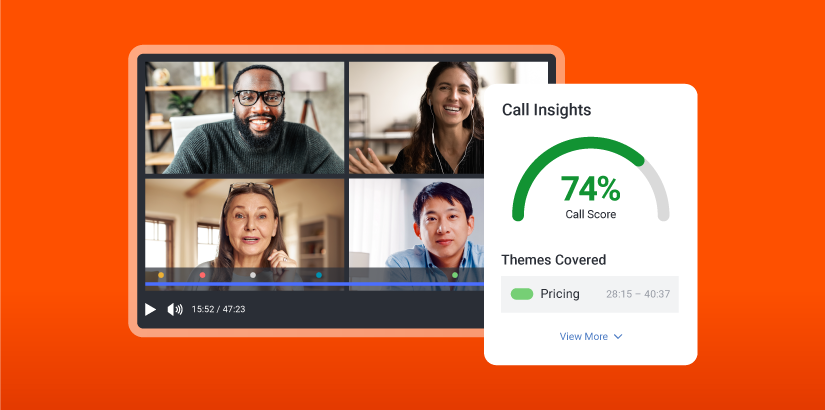
Task: Click the View More link
Action: [584, 337]
